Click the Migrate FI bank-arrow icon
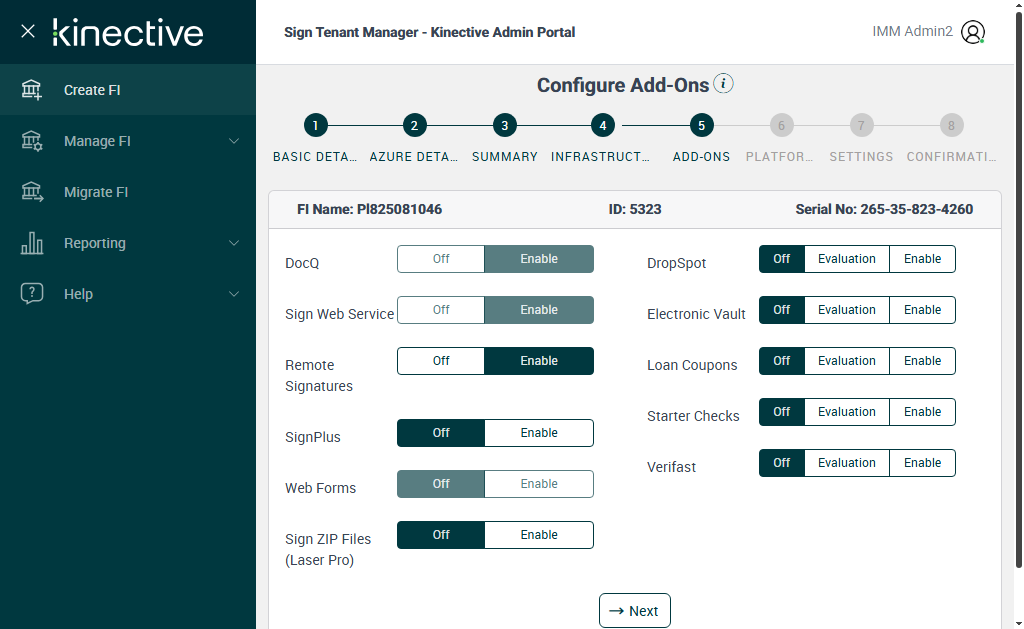This screenshot has width=1024, height=629. pos(31,191)
